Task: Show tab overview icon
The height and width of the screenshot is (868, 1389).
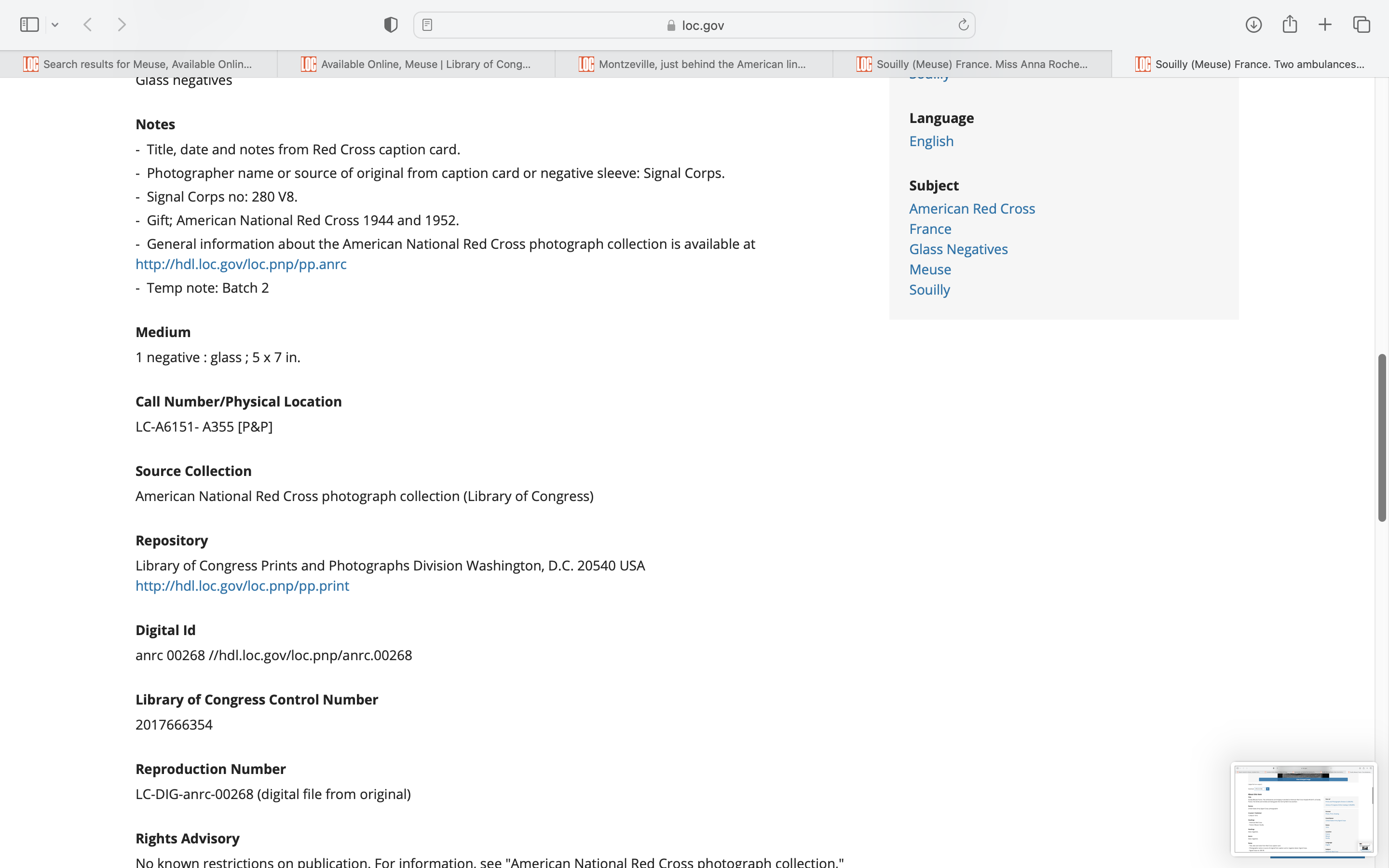Action: tap(1362, 25)
